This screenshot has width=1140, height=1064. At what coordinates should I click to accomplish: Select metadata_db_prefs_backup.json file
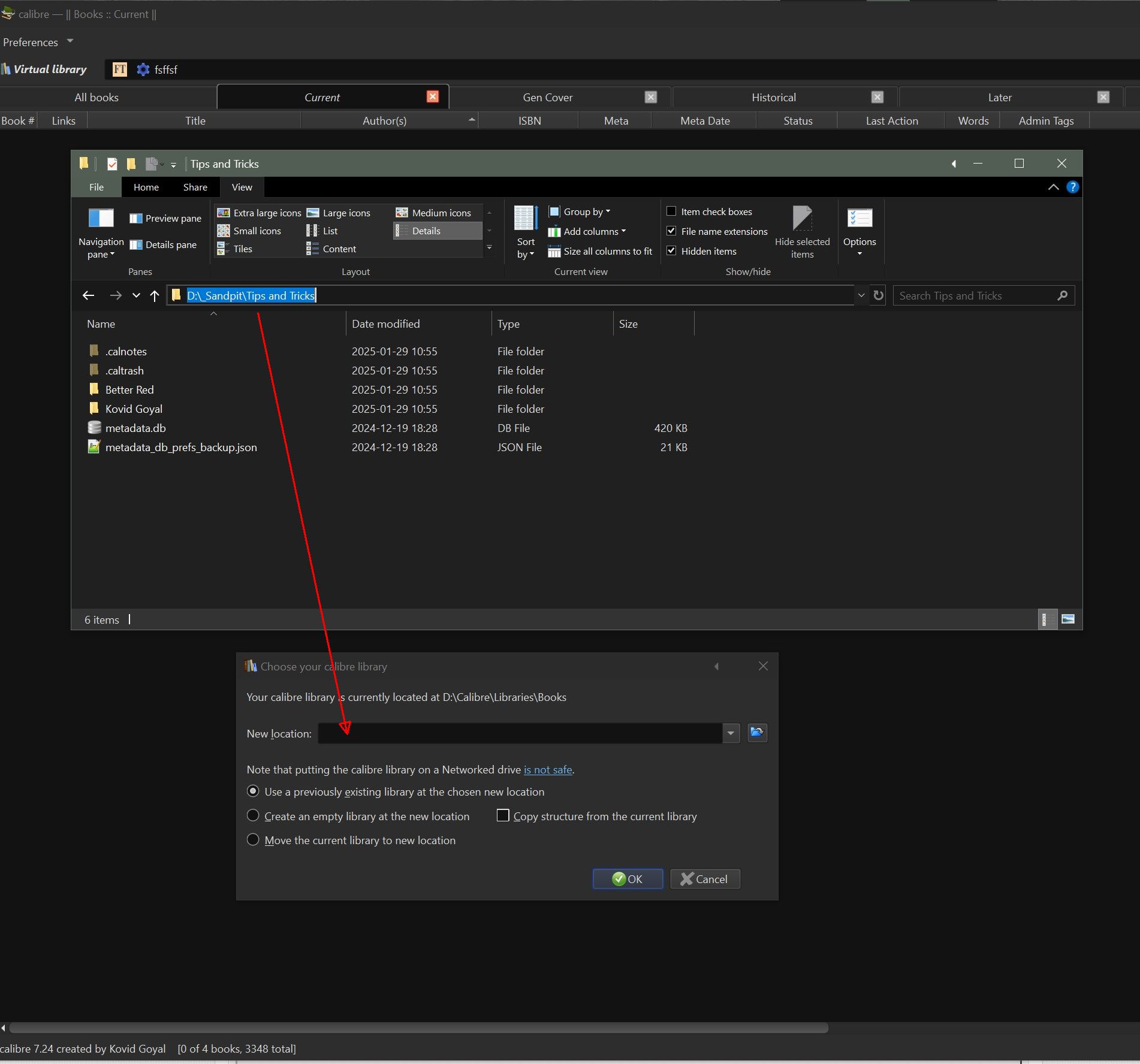click(181, 448)
